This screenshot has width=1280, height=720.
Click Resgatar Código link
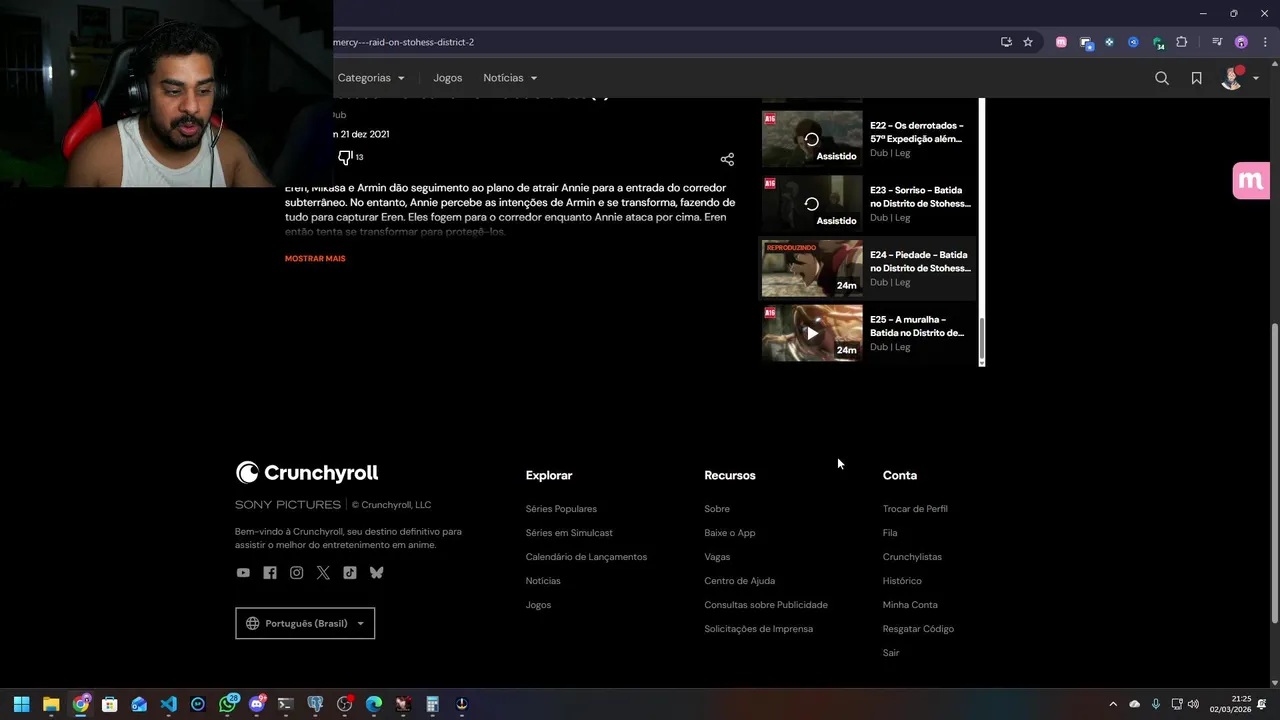[918, 629]
